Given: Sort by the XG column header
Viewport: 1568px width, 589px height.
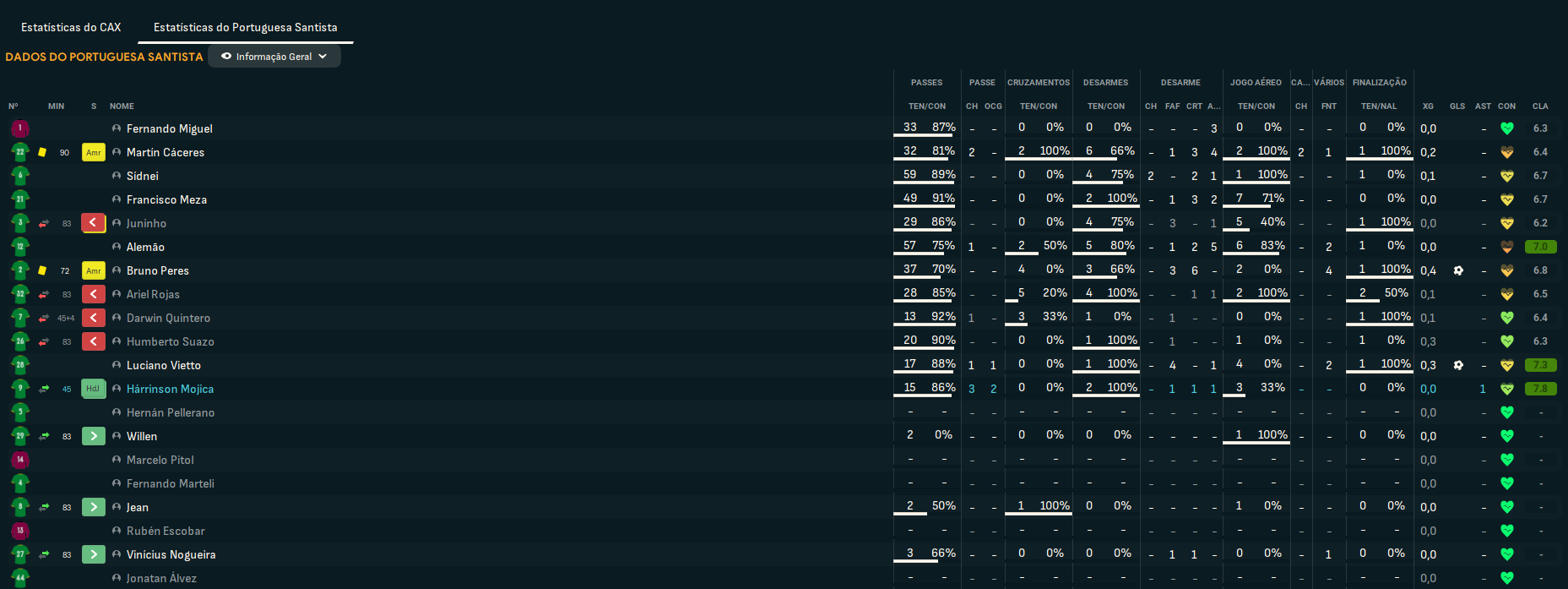Looking at the screenshot, I should pyautogui.click(x=1428, y=106).
